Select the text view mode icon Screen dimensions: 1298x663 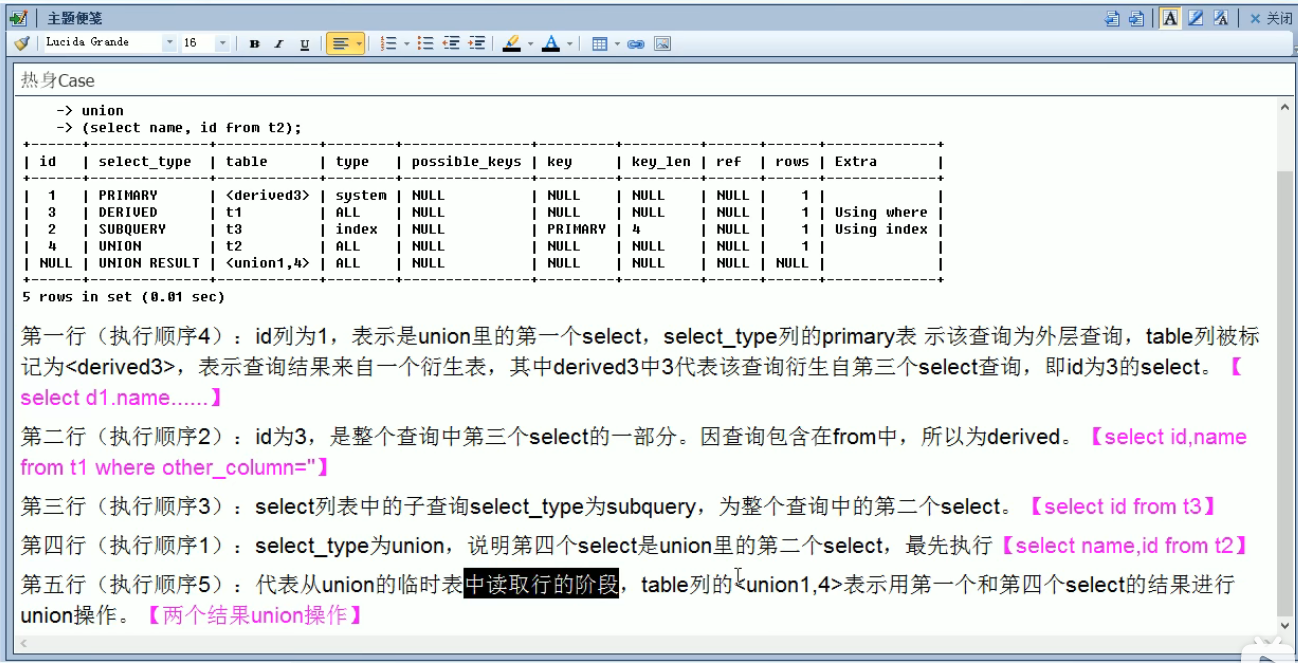pos(1171,17)
